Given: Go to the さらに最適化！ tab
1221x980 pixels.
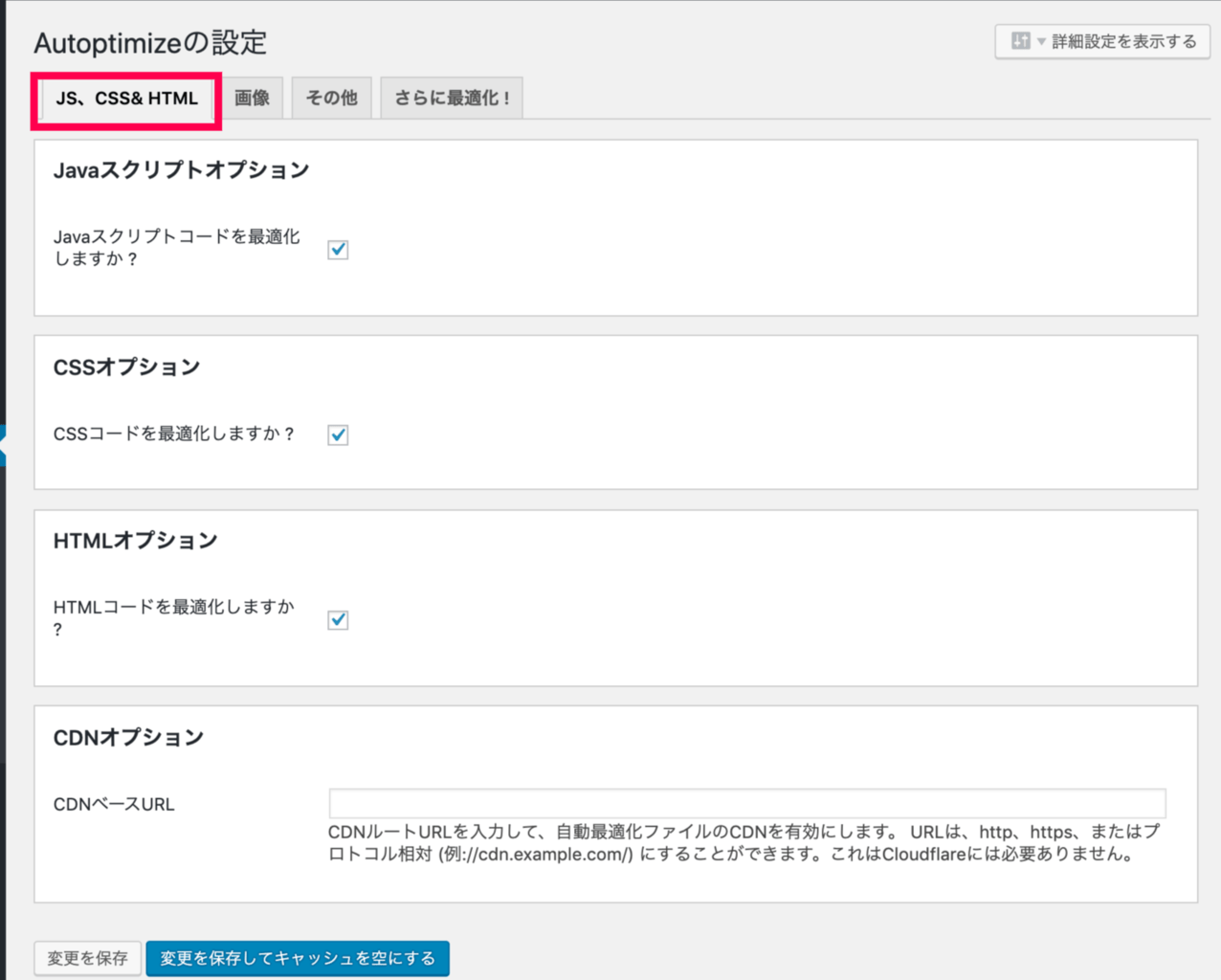Looking at the screenshot, I should coord(452,99).
